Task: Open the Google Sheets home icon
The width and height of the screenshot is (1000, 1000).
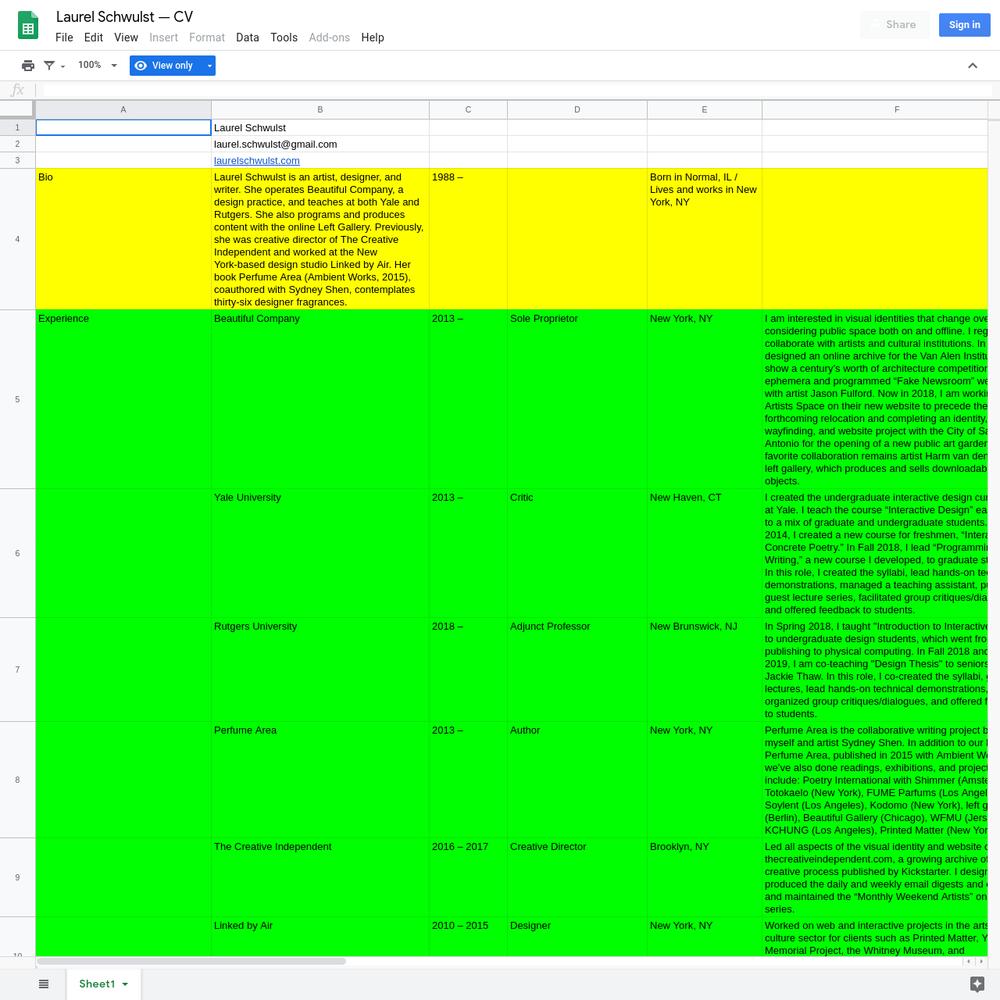Action: (27, 26)
